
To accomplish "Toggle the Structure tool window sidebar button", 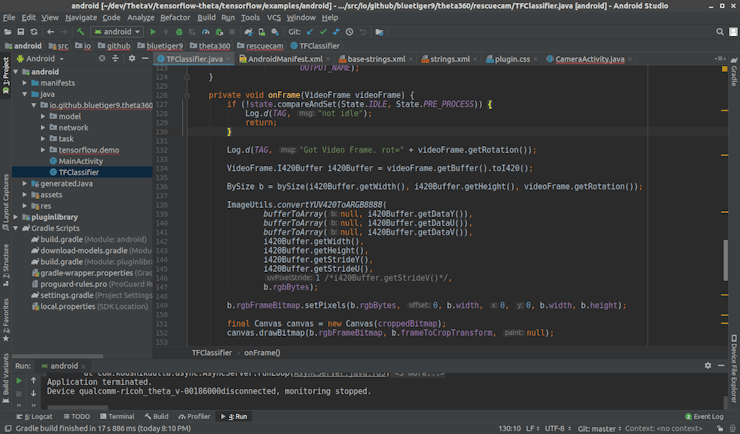I will pyautogui.click(x=6, y=262).
